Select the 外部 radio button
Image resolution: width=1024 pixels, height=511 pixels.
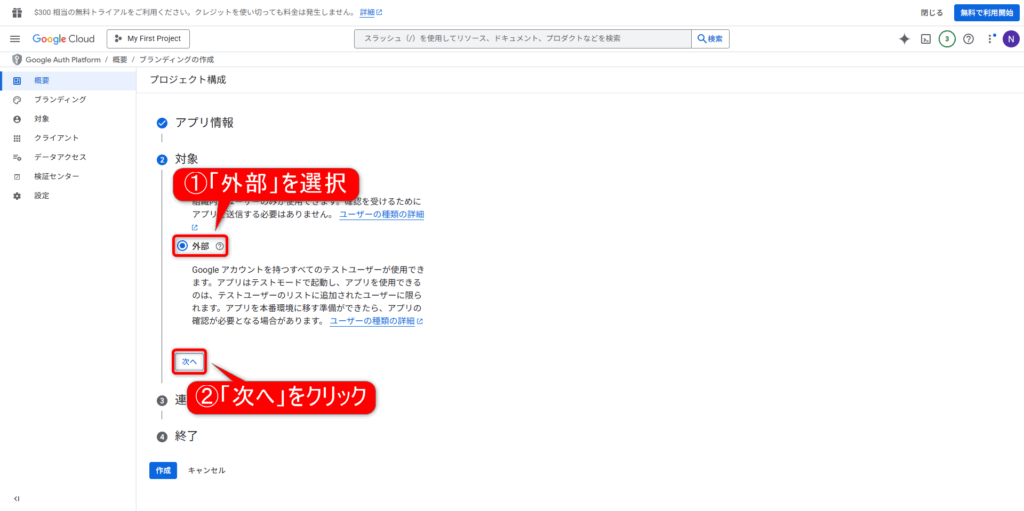[x=182, y=246]
